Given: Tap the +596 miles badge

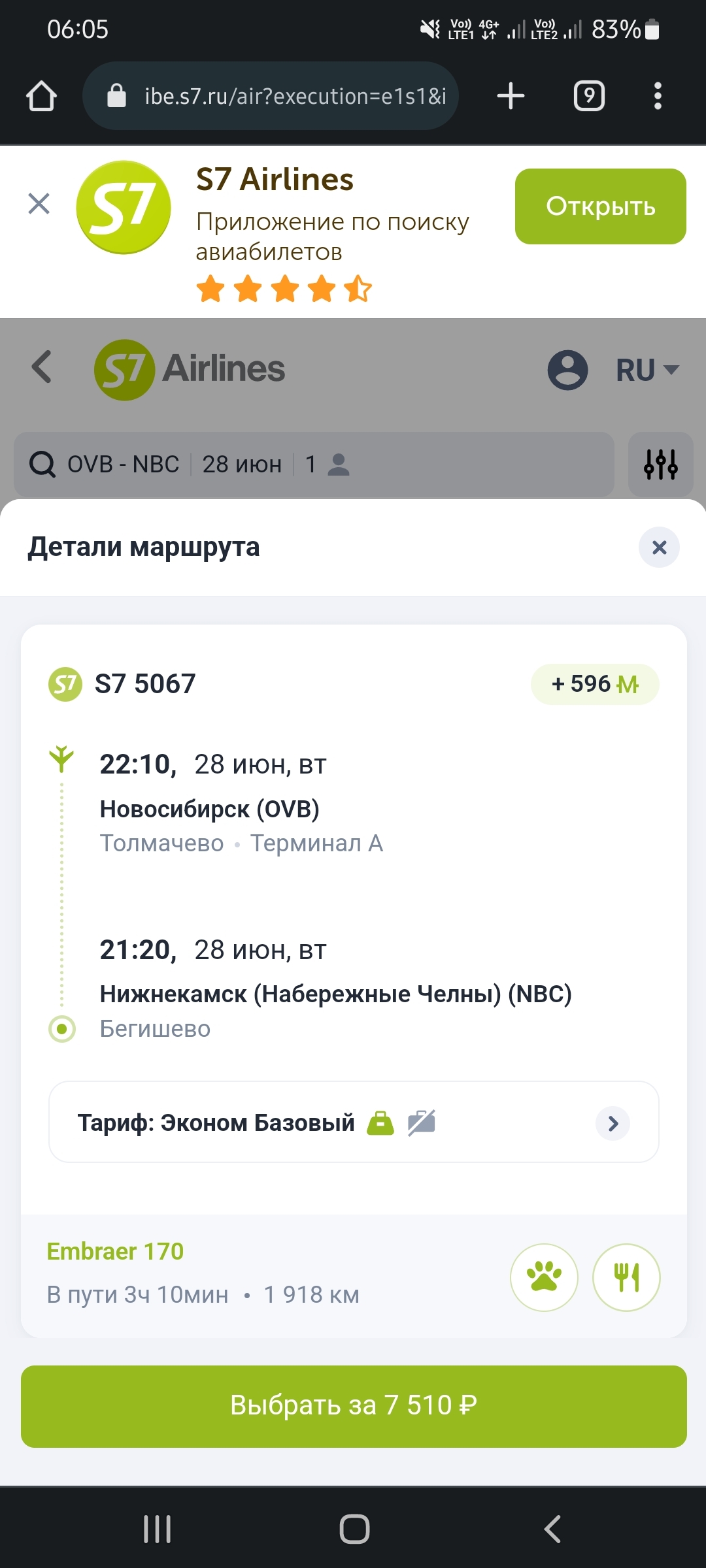Looking at the screenshot, I should (x=595, y=684).
